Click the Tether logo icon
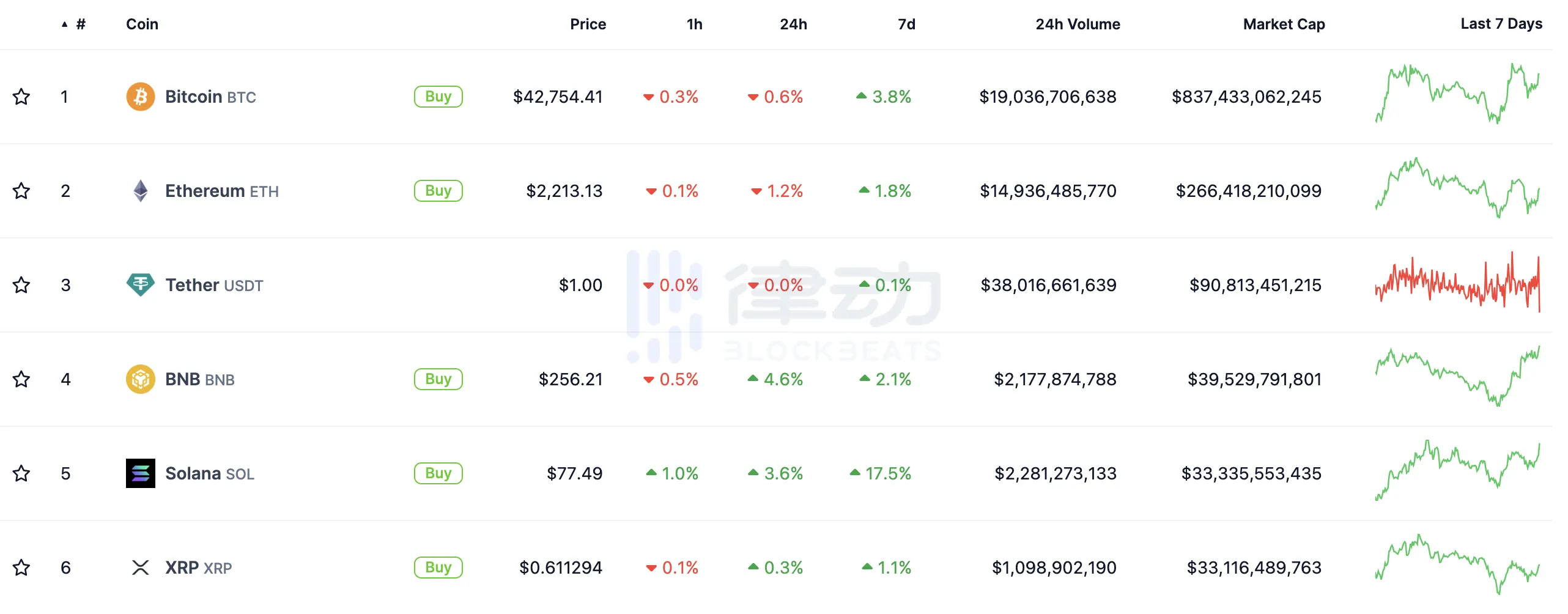 point(140,285)
